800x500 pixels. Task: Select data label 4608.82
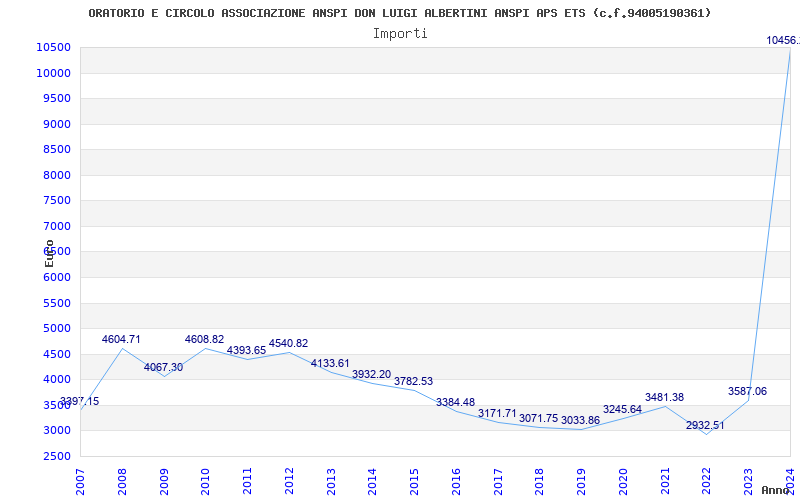(205, 339)
